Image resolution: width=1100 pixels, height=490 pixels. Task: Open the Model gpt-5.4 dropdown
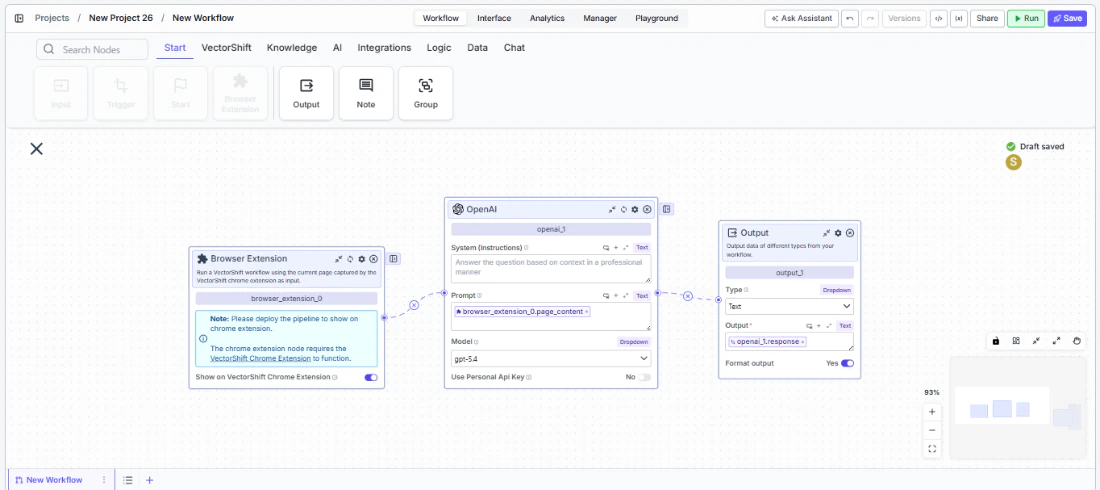[x=551, y=358]
